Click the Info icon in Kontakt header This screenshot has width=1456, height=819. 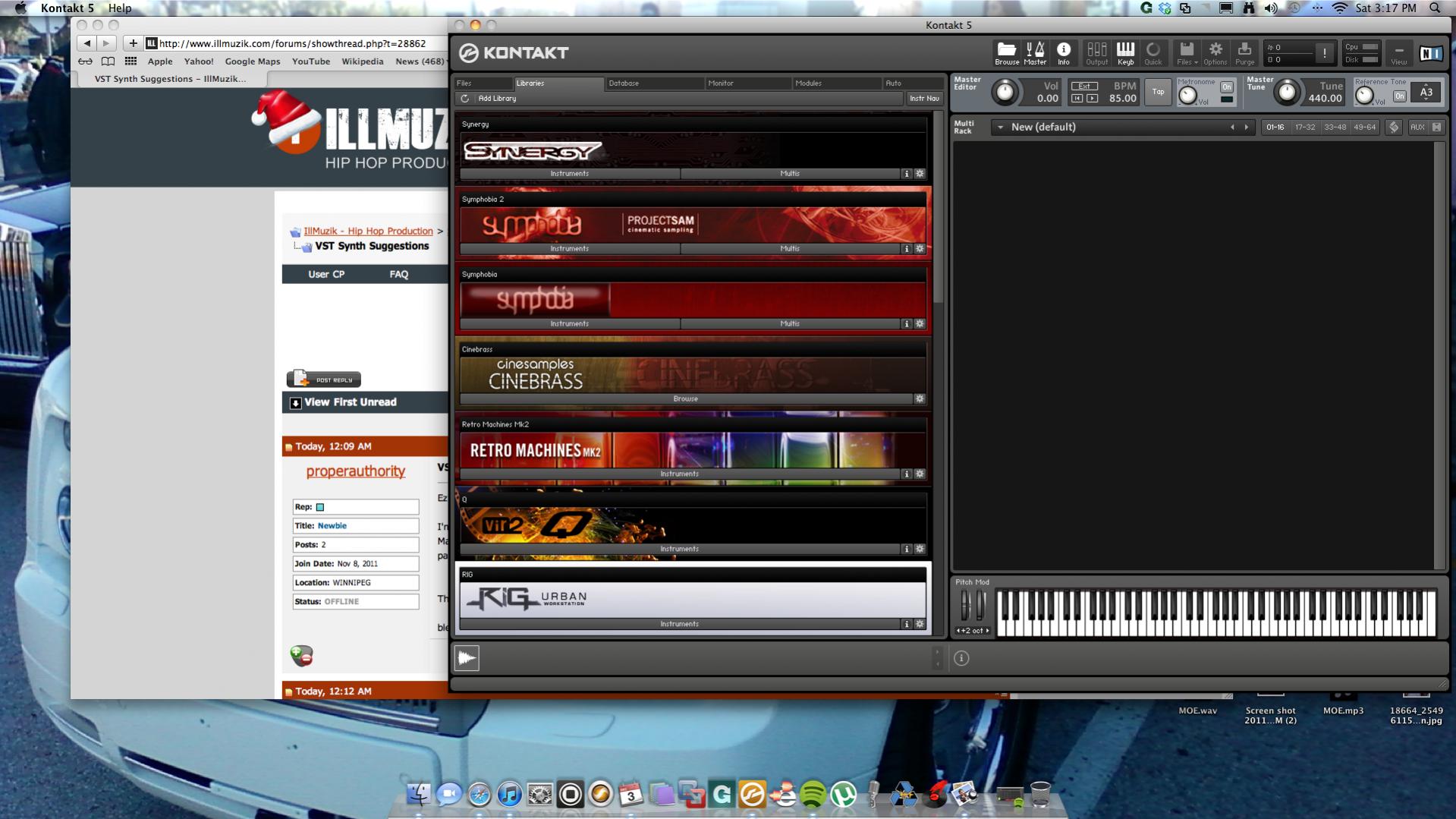pyautogui.click(x=1064, y=53)
